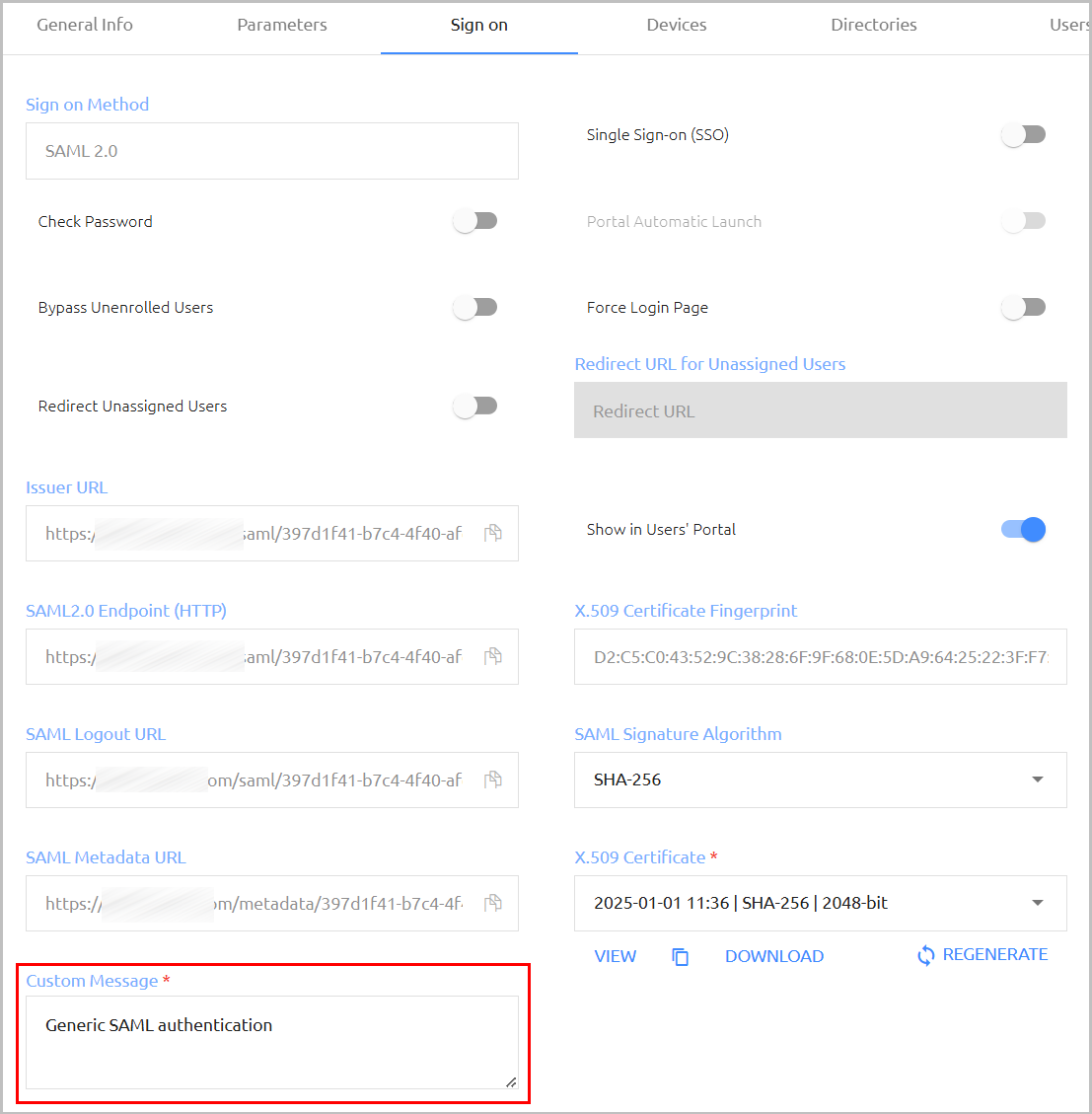Viewport: 1092px width, 1114px height.
Task: Open the SAML Signature Algorithm dropdown
Action: click(820, 780)
